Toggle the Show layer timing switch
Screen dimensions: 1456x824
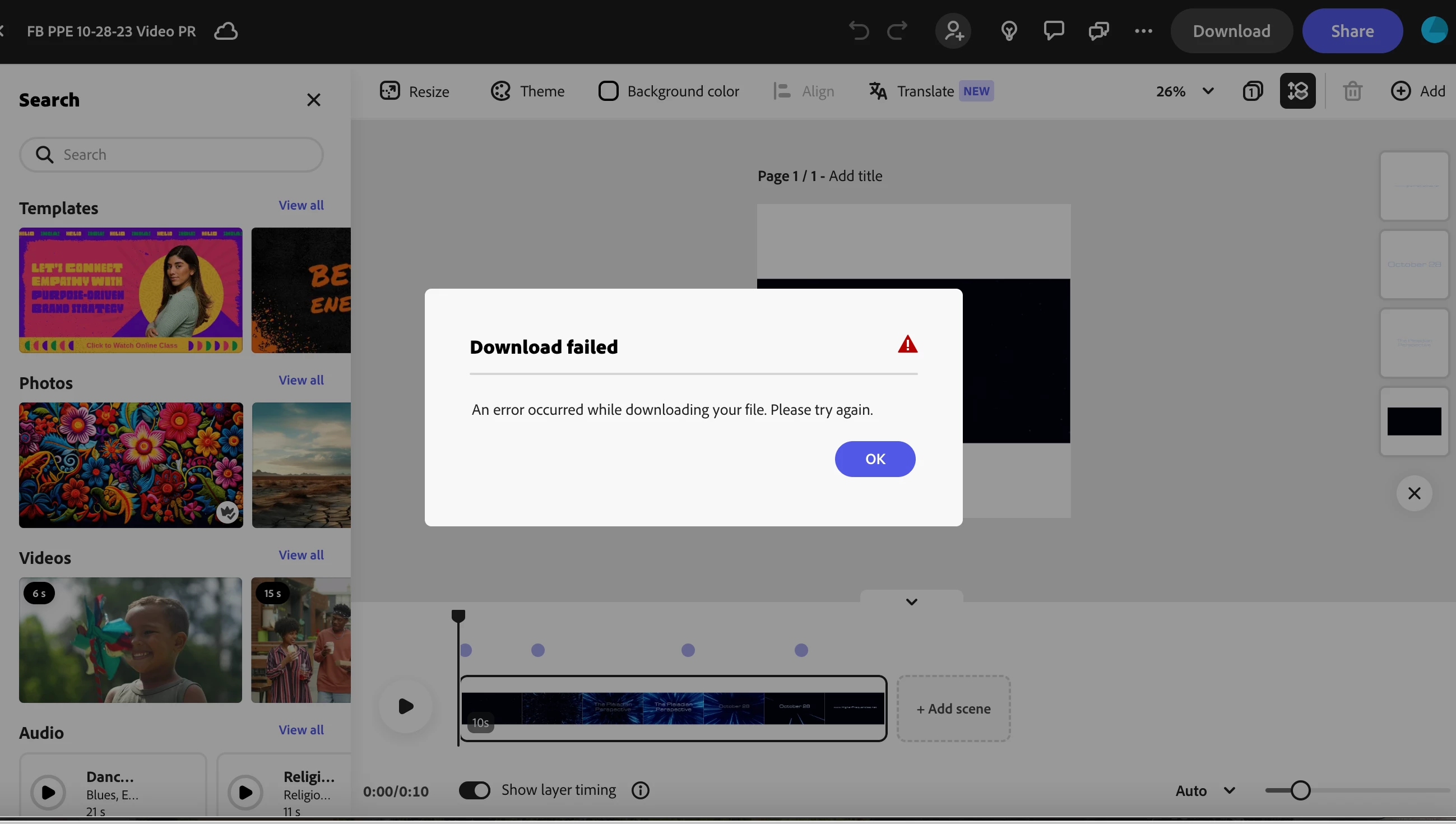475,790
